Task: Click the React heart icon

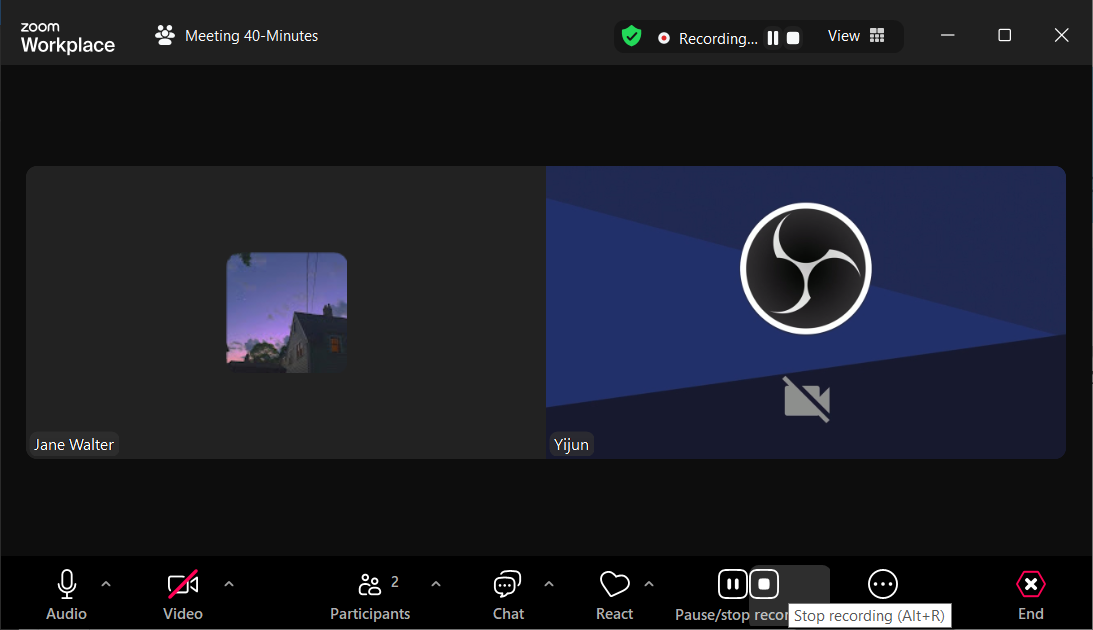Action: 614,585
